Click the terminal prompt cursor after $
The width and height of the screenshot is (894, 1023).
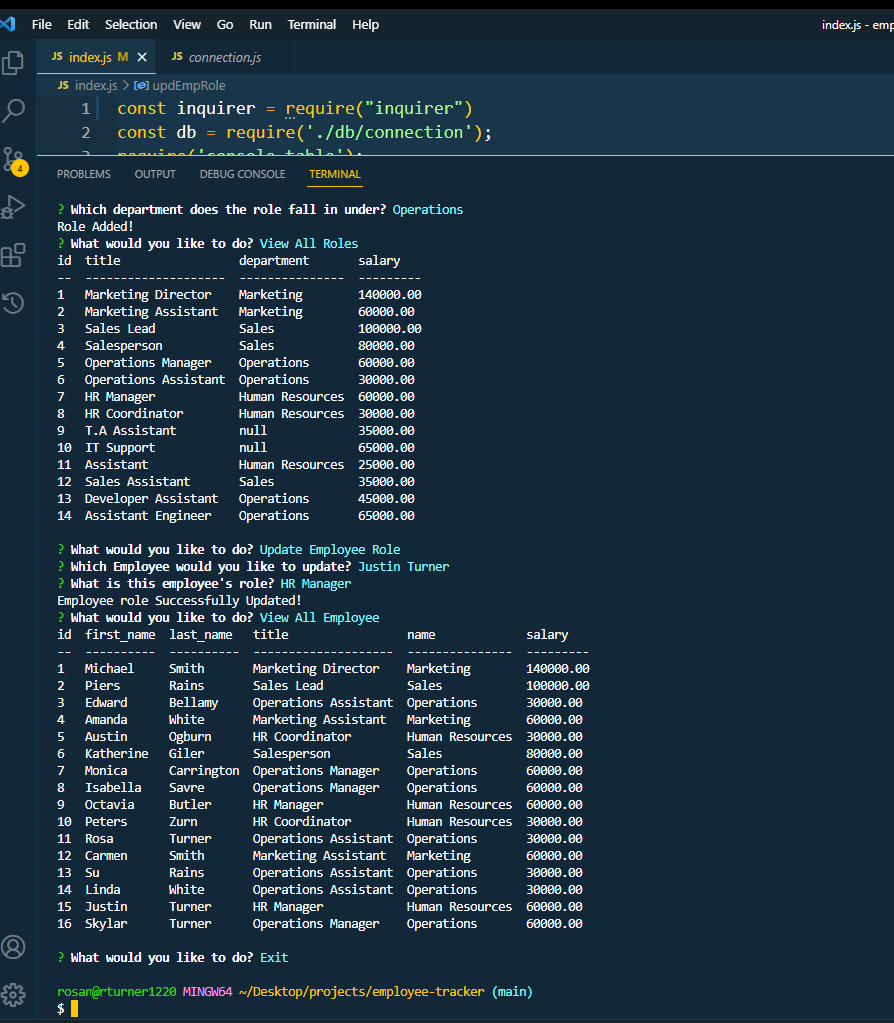click(74, 1008)
